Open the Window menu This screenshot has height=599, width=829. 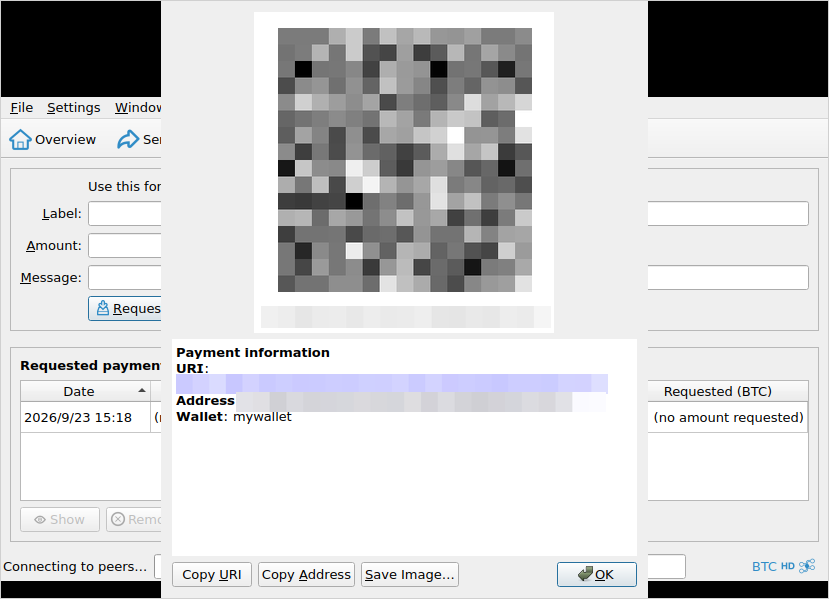[138, 108]
